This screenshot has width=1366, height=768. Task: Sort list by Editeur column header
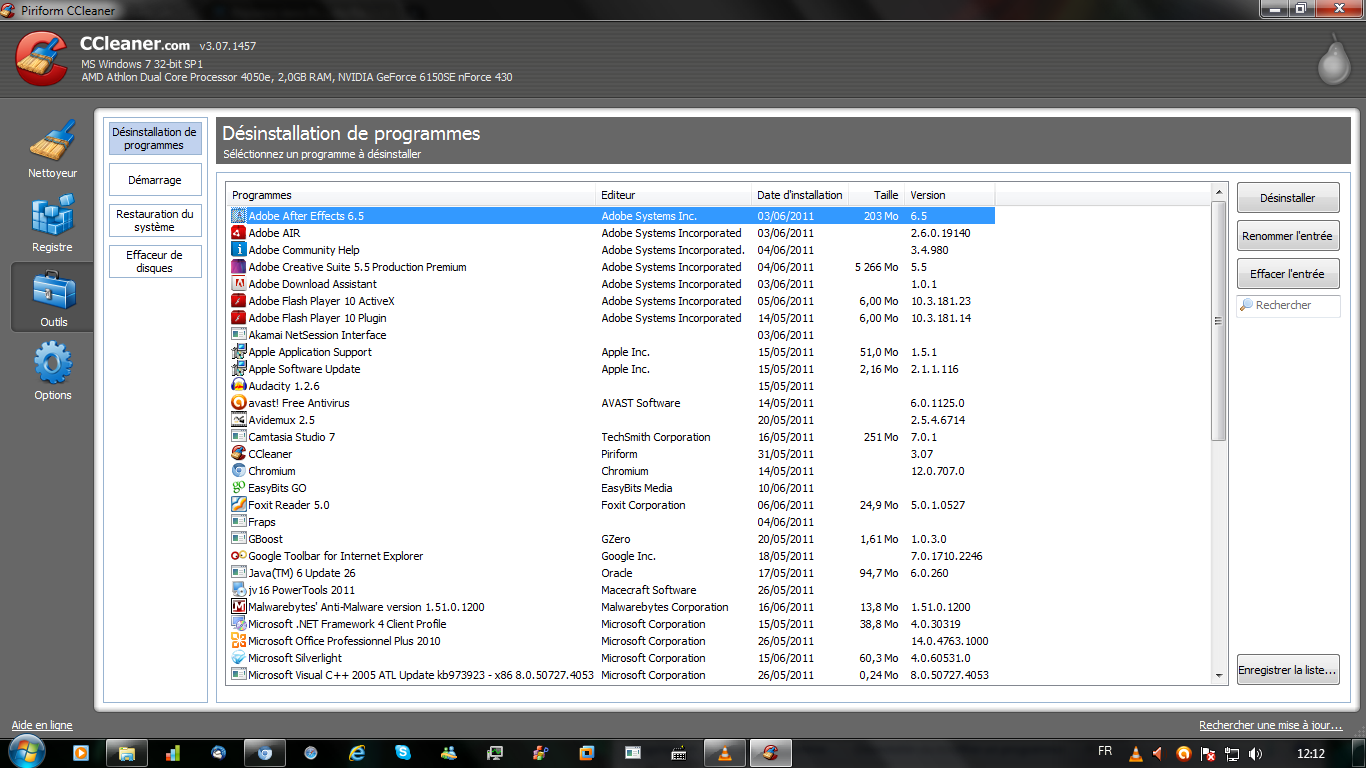coord(674,195)
